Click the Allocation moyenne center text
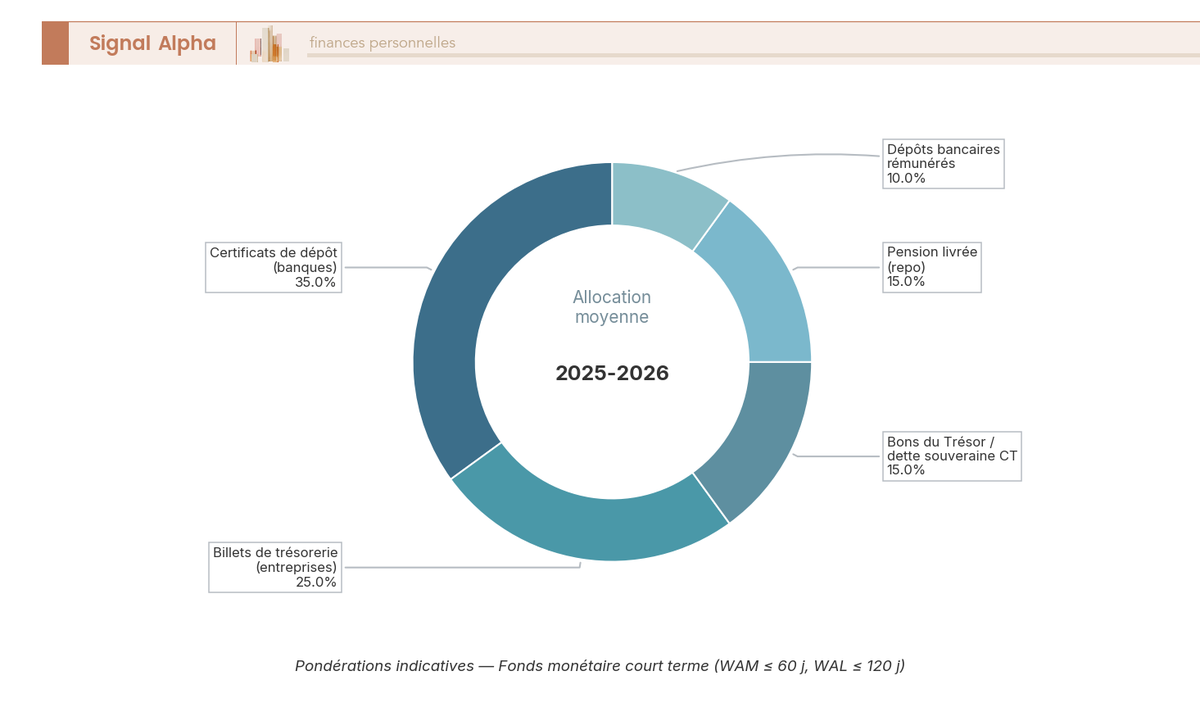Image resolution: width=1200 pixels, height=721 pixels. click(x=612, y=307)
